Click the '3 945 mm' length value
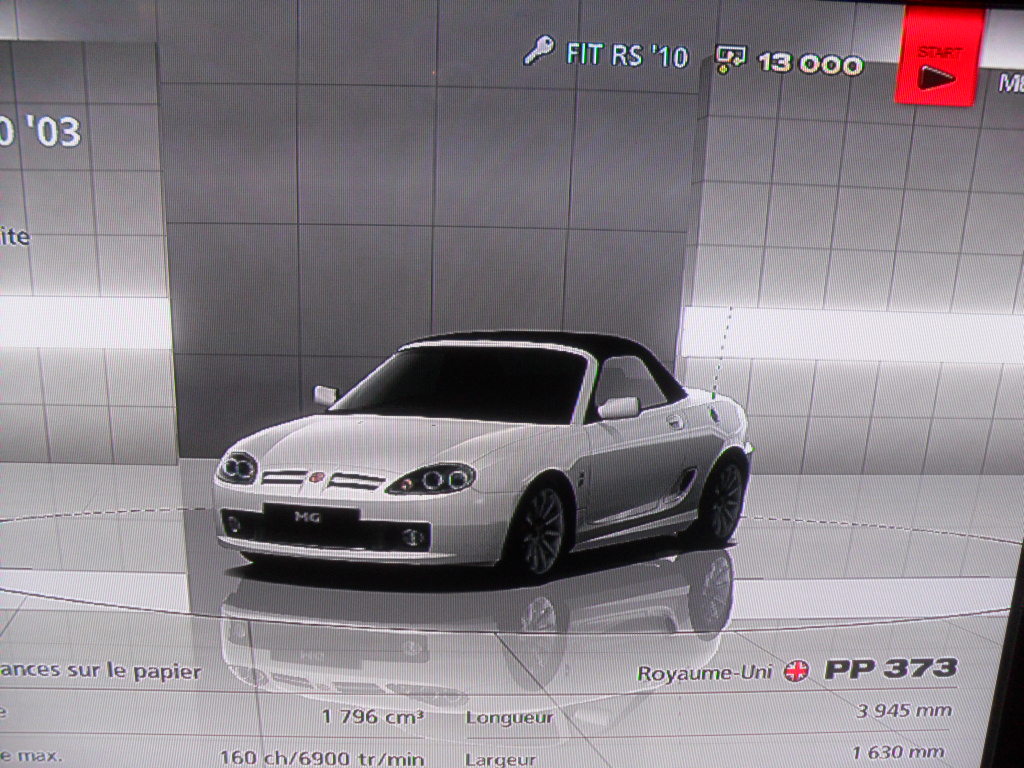This screenshot has width=1024, height=768. (x=904, y=711)
